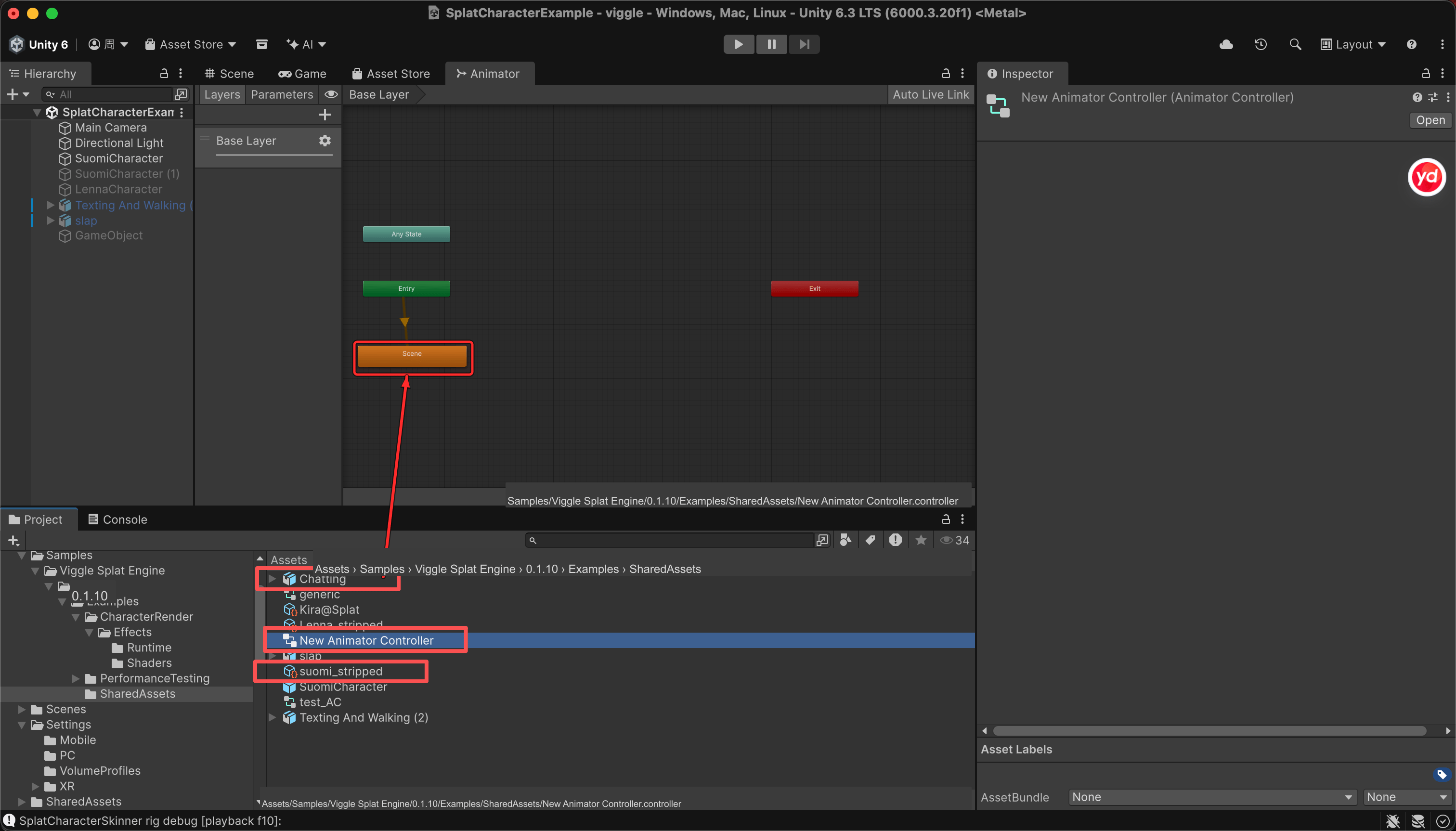The image size is (1456, 831).
Task: Click the Step frame button
Action: (804, 44)
